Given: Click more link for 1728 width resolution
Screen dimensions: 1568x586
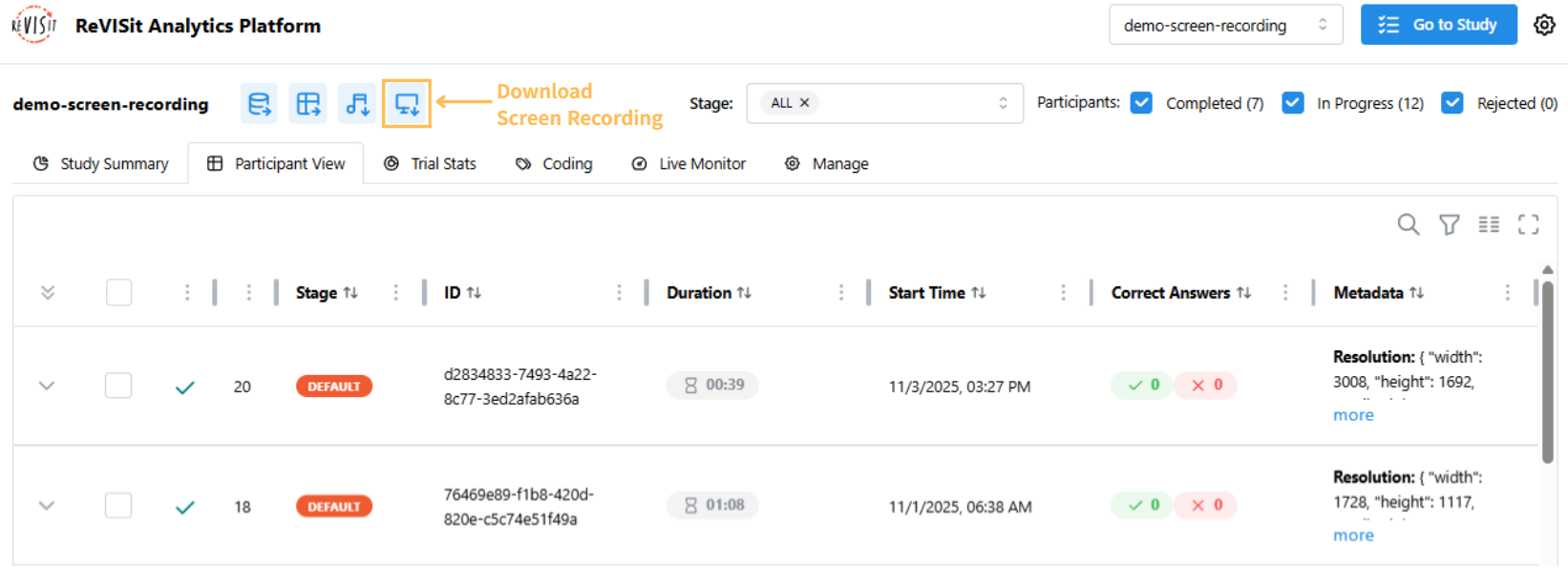Looking at the screenshot, I should pyautogui.click(x=1353, y=535).
